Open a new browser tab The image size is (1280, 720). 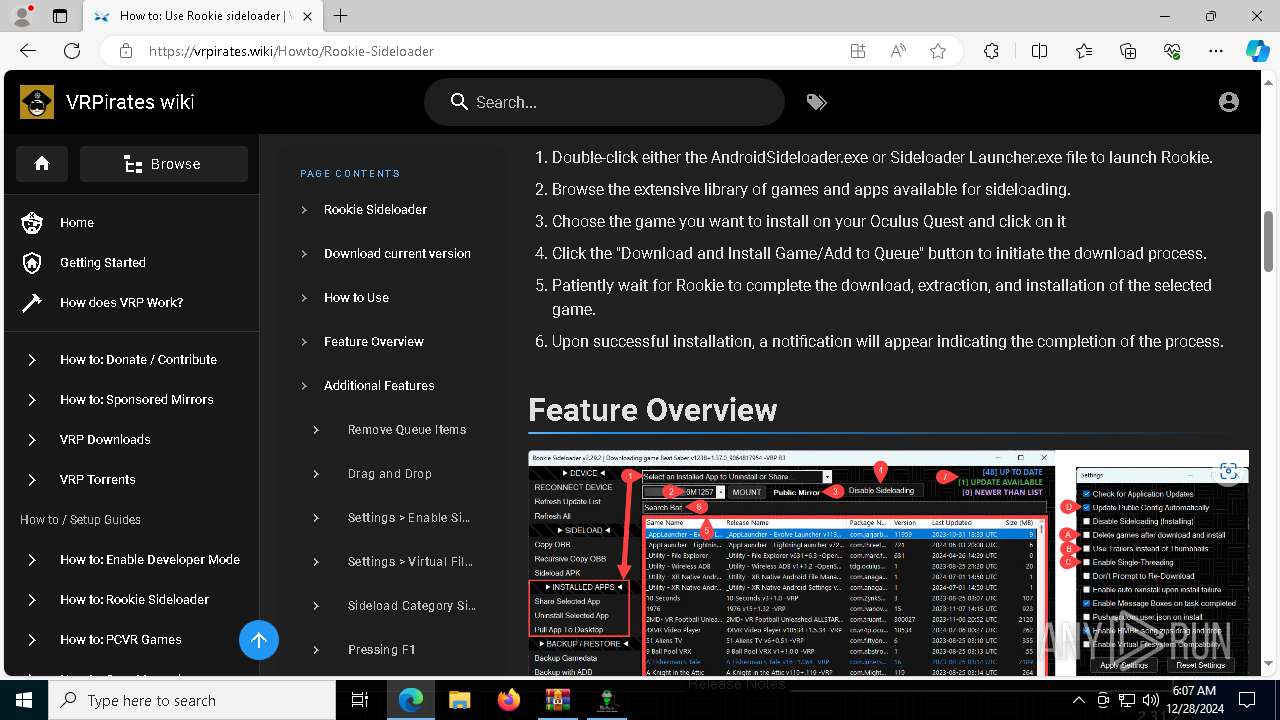(x=341, y=16)
